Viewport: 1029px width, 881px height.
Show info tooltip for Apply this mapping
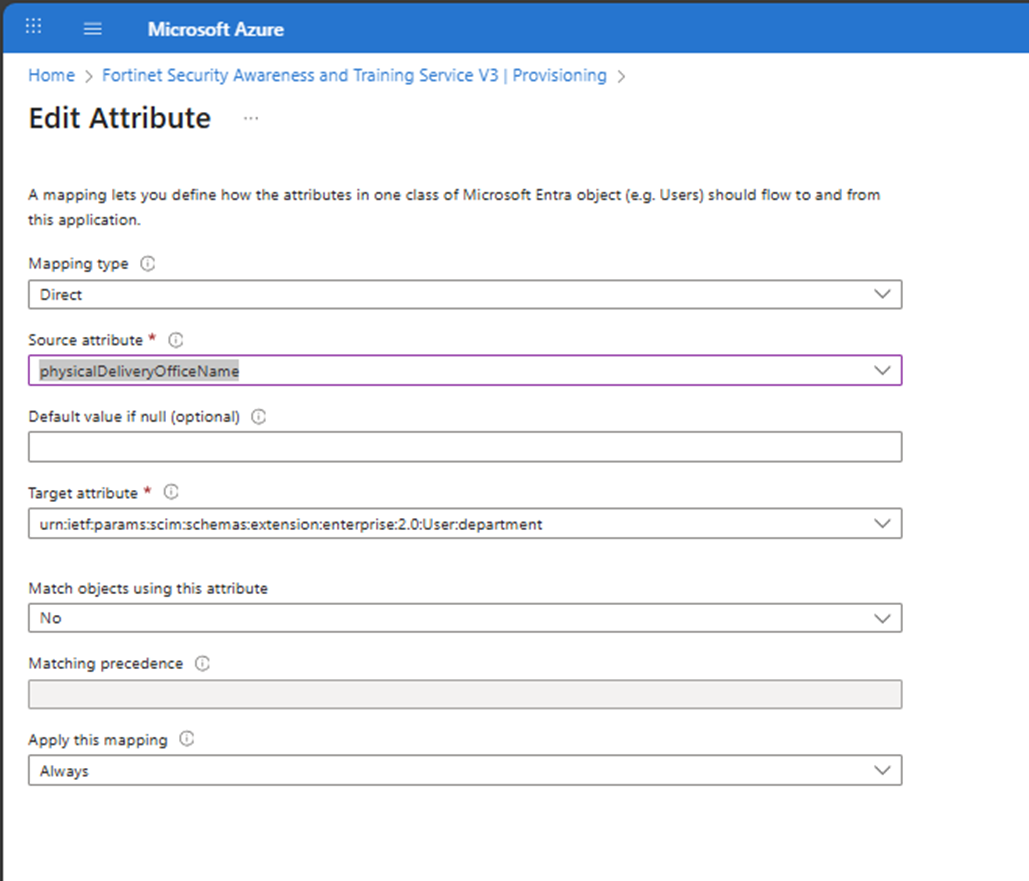pos(187,739)
